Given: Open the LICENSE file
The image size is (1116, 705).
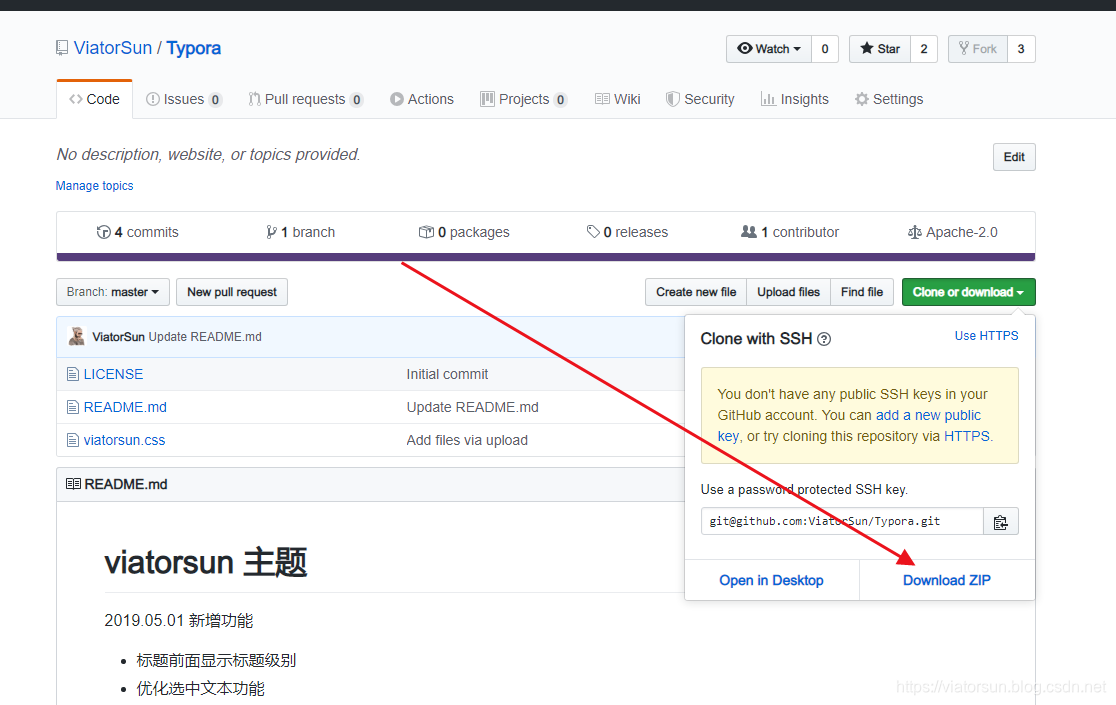Looking at the screenshot, I should pyautogui.click(x=113, y=374).
